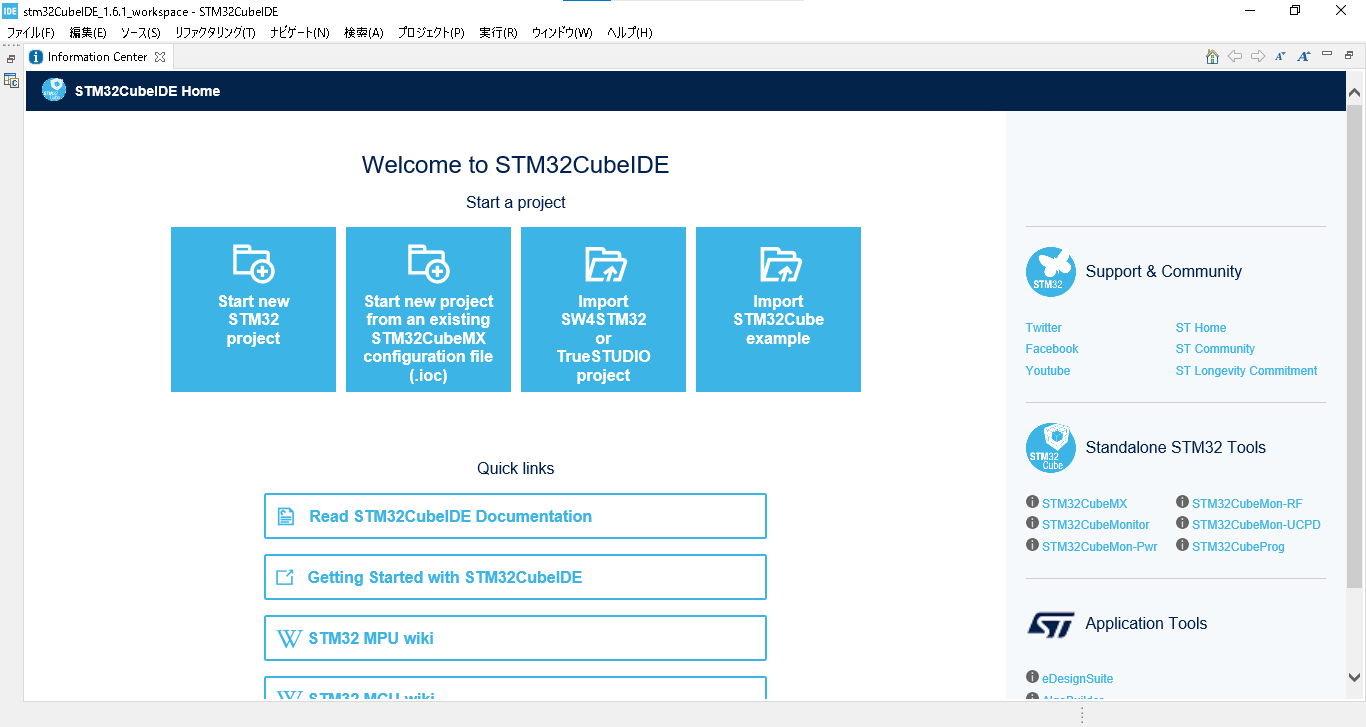
Task: Reduce font size with small A icon
Action: [x=1280, y=57]
